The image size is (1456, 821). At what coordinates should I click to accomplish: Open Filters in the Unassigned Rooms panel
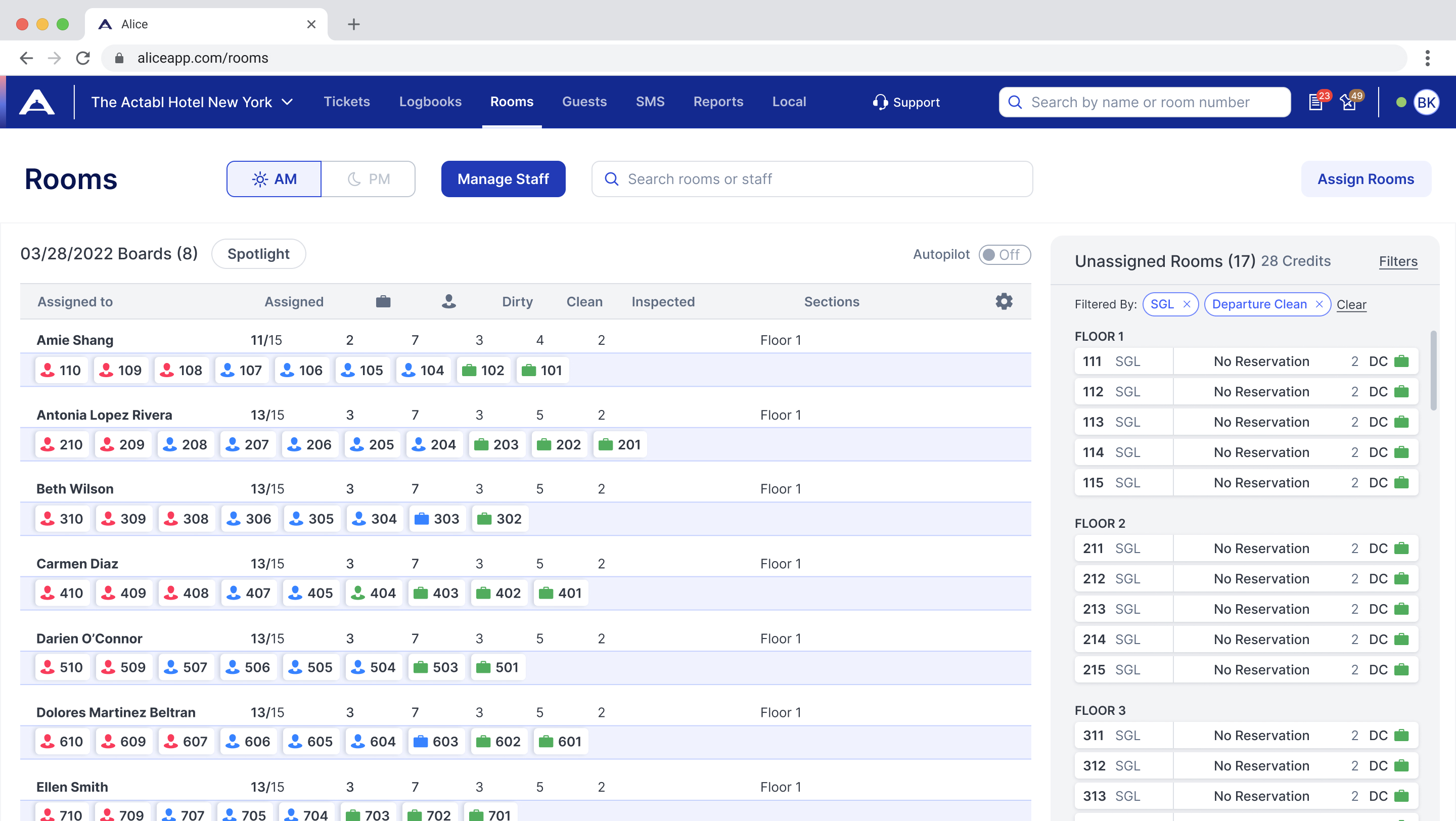[x=1398, y=261]
